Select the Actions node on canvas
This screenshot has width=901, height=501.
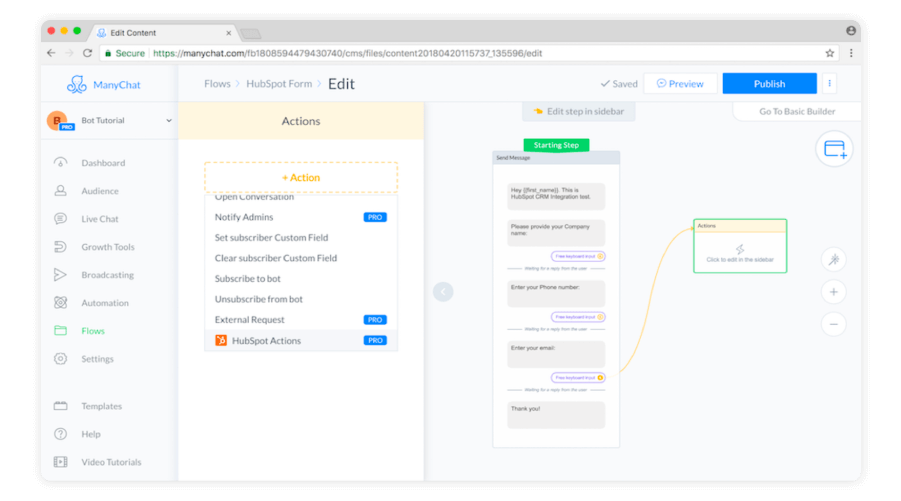[x=740, y=246]
